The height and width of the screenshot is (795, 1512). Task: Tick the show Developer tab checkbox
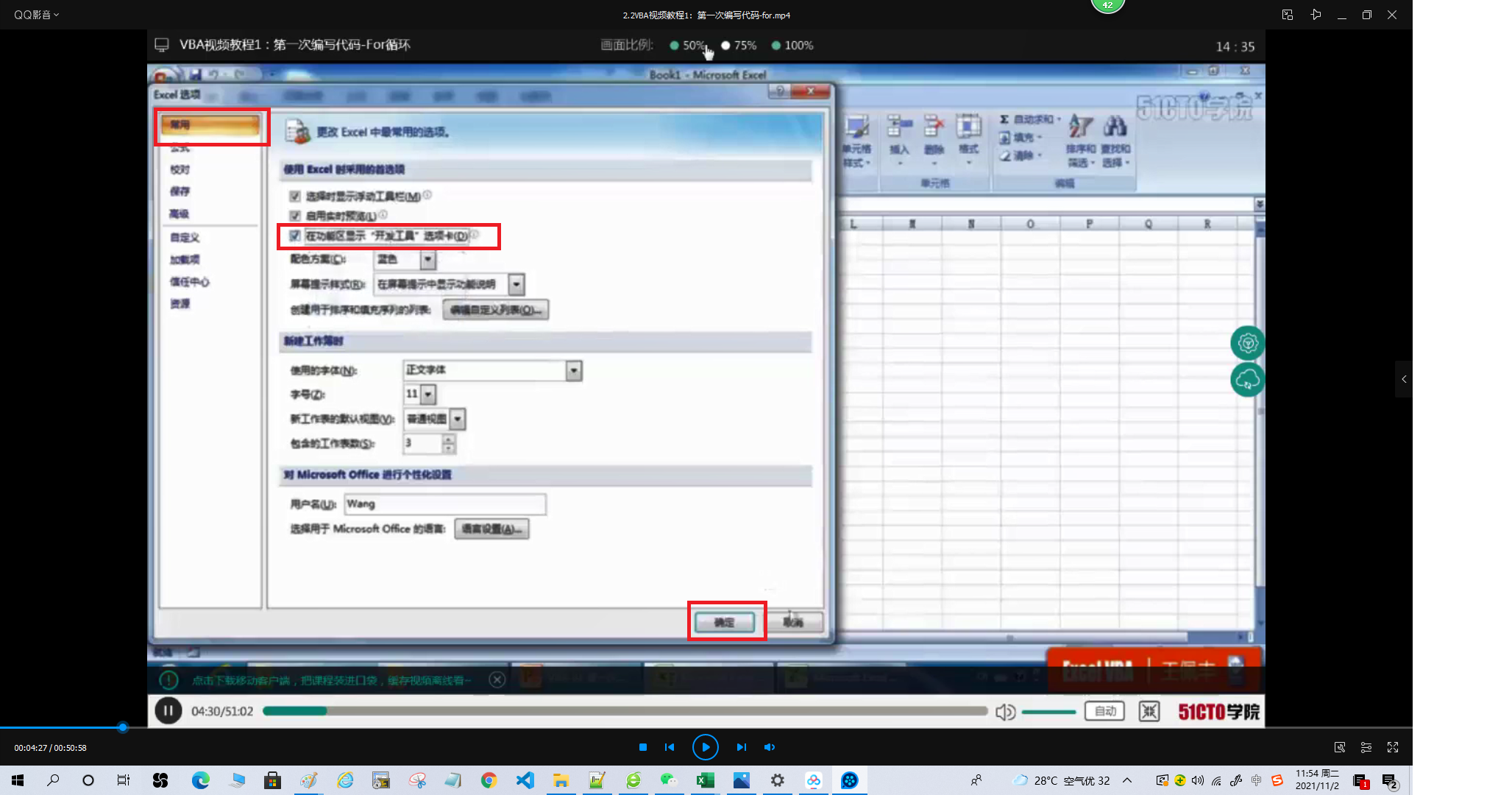[295, 236]
